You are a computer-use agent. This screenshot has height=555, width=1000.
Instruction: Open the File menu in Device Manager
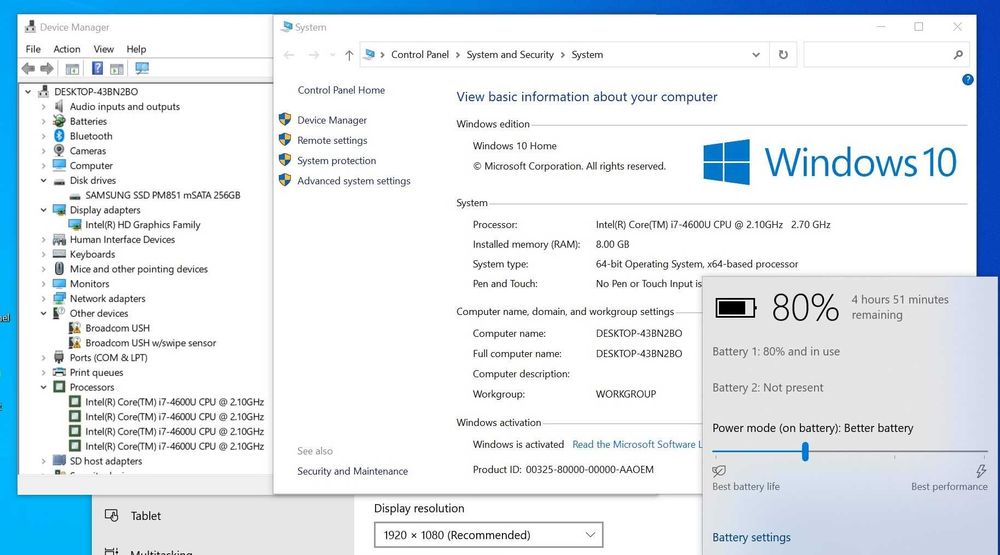coord(33,49)
